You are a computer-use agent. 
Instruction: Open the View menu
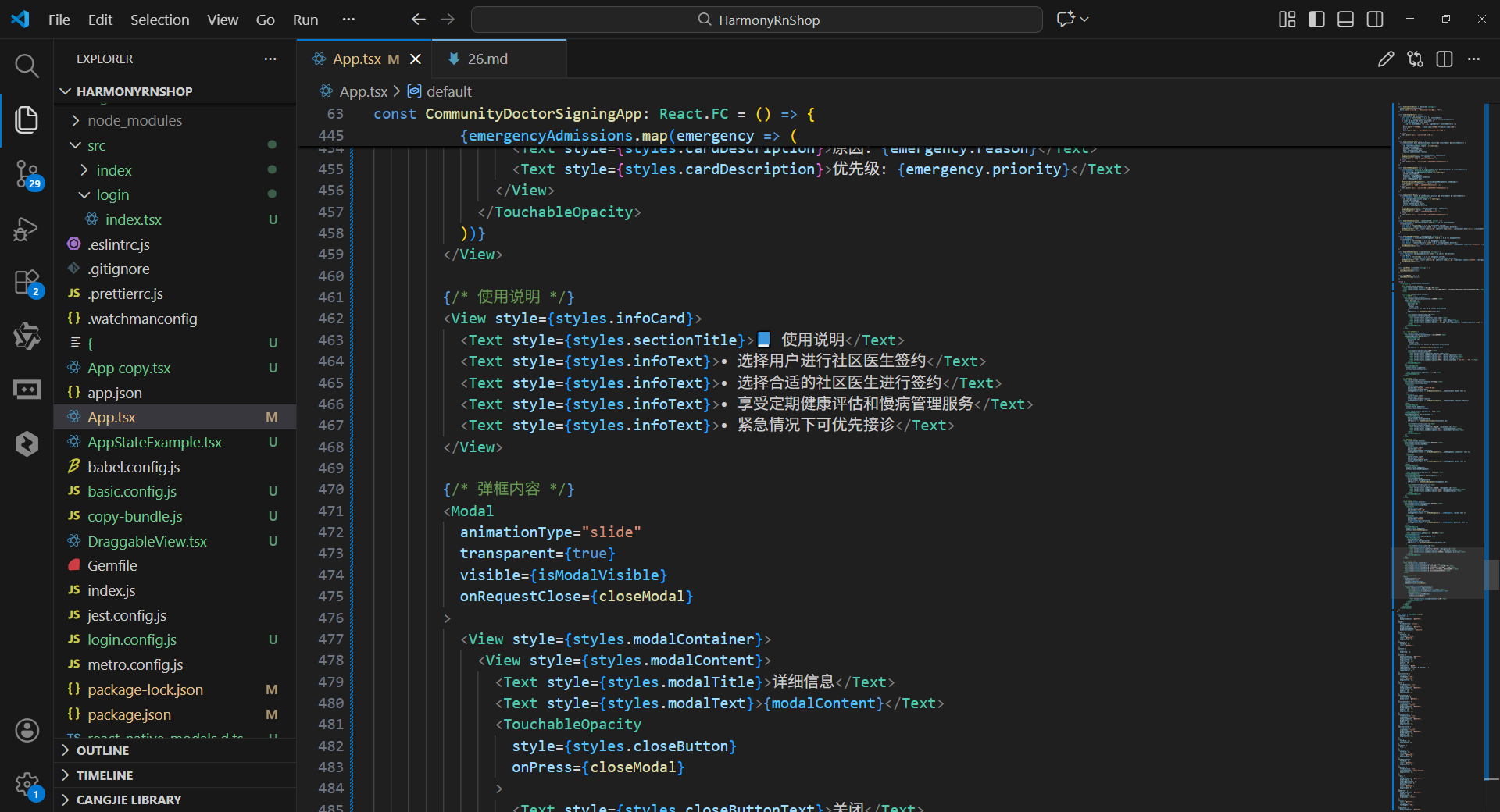223,20
